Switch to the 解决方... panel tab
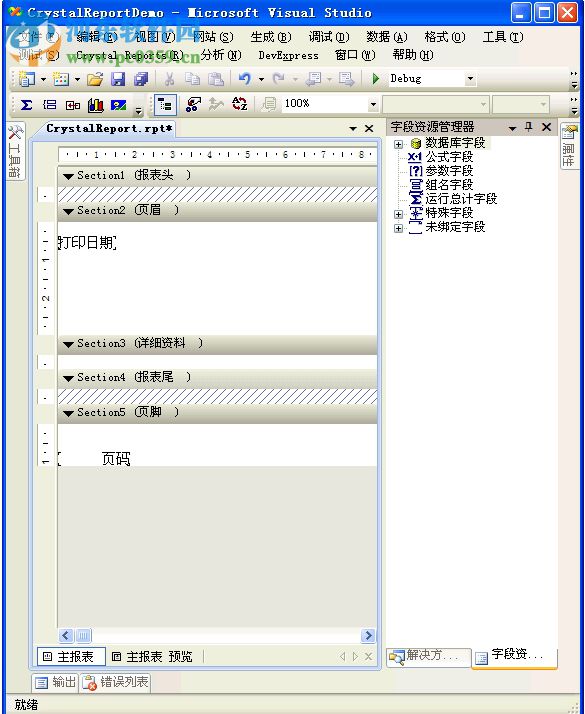 click(x=428, y=656)
